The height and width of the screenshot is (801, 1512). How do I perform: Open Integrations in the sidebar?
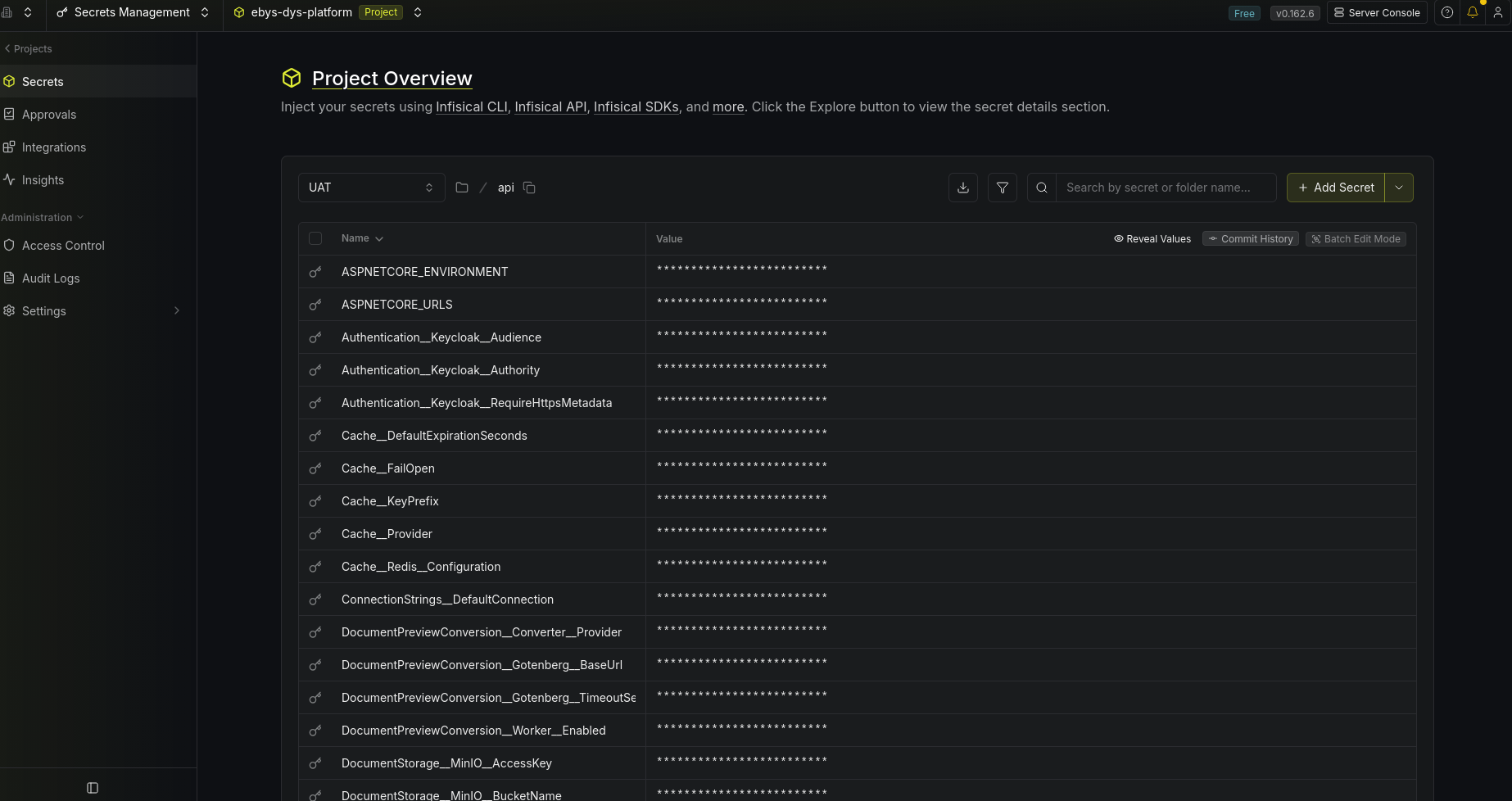98,147
